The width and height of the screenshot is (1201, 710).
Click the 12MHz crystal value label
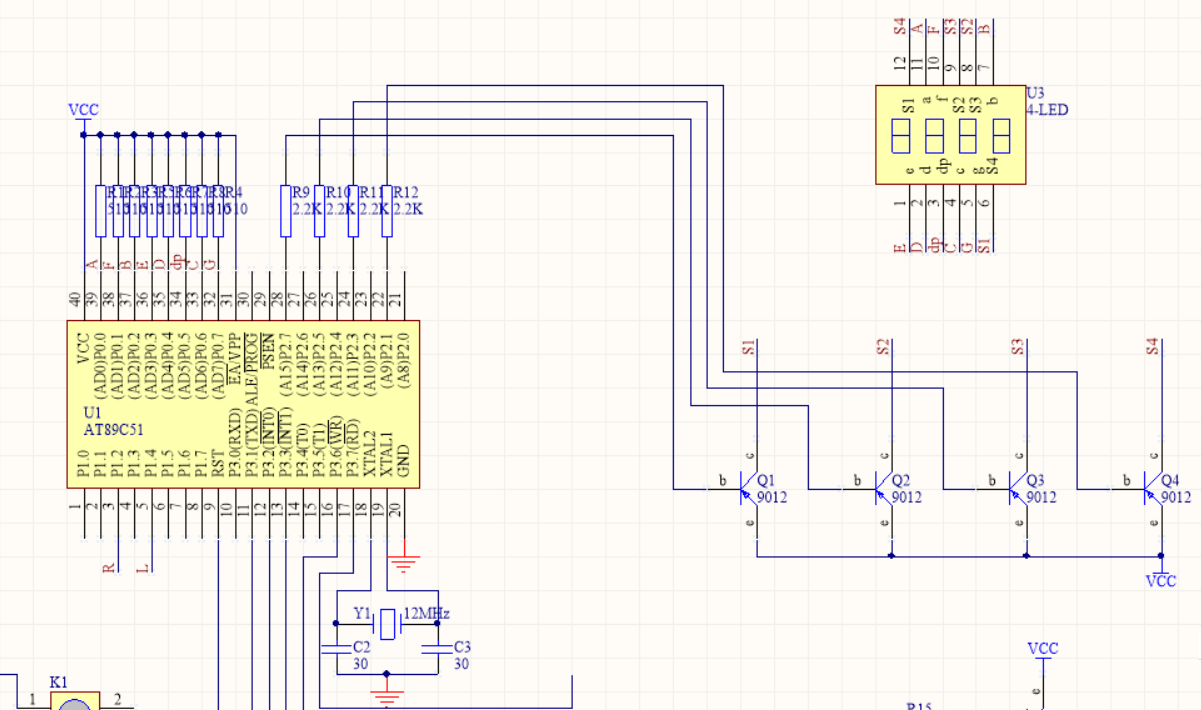click(427, 613)
